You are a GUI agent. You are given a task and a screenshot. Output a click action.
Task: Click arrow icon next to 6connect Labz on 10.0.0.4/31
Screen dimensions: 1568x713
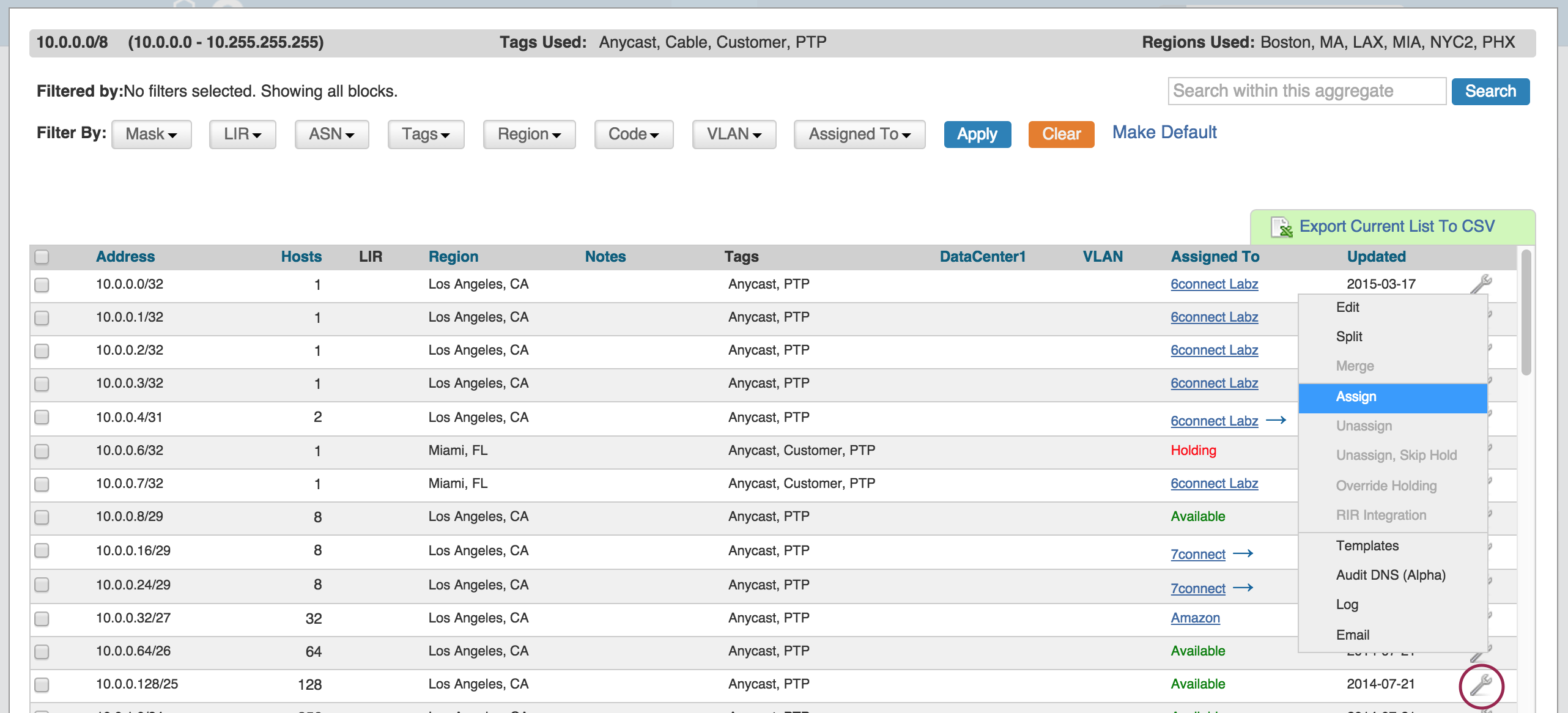[x=1276, y=420]
